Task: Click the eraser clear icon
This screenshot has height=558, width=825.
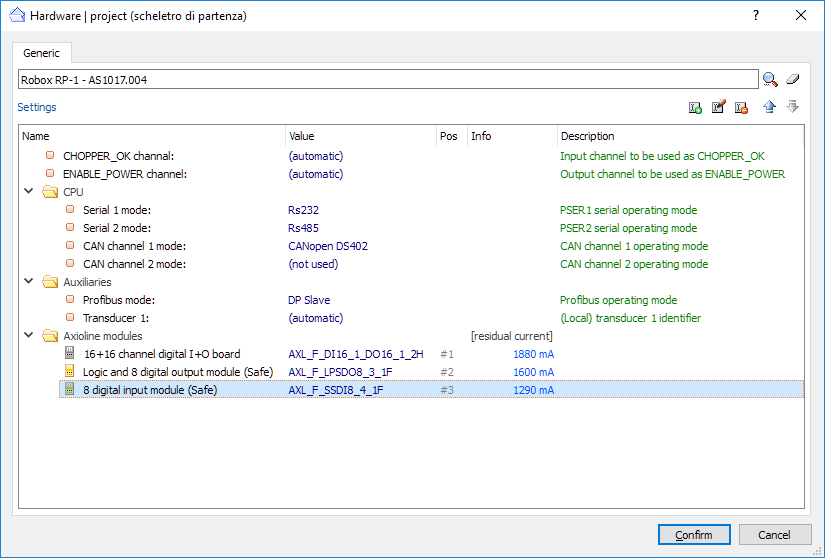Action: 793,79
